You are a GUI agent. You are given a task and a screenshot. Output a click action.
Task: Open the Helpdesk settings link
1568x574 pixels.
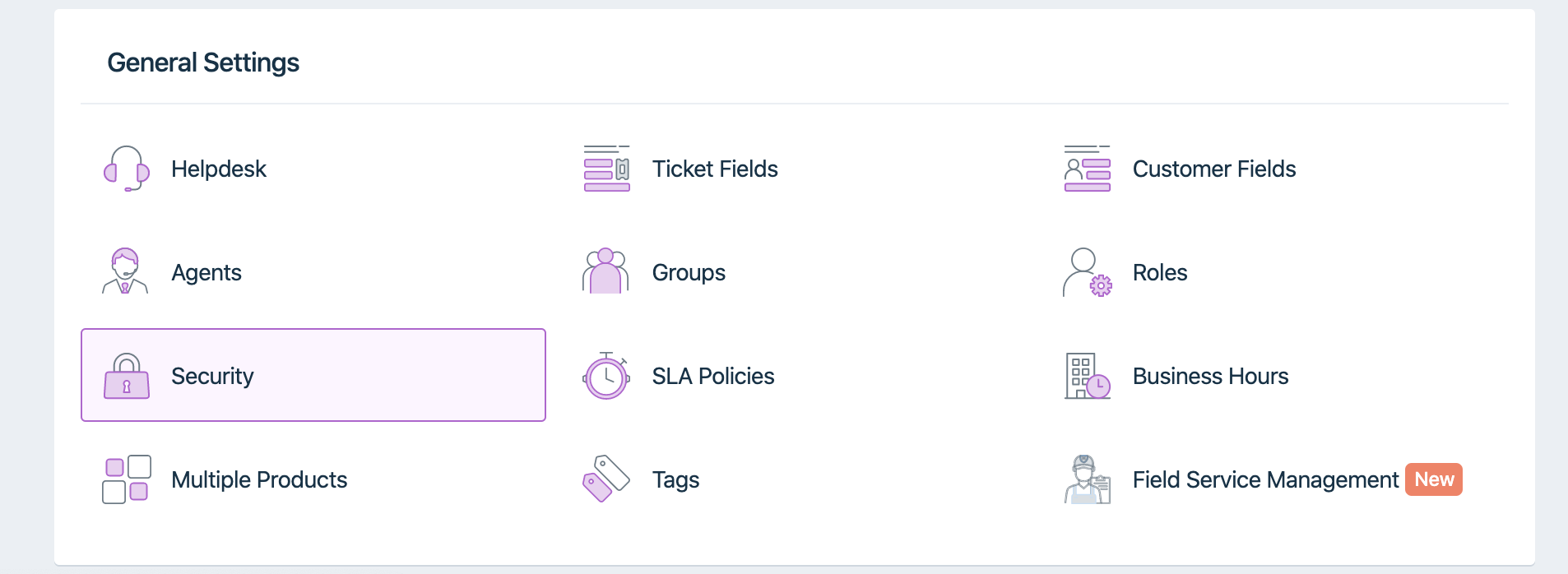pyautogui.click(x=219, y=169)
